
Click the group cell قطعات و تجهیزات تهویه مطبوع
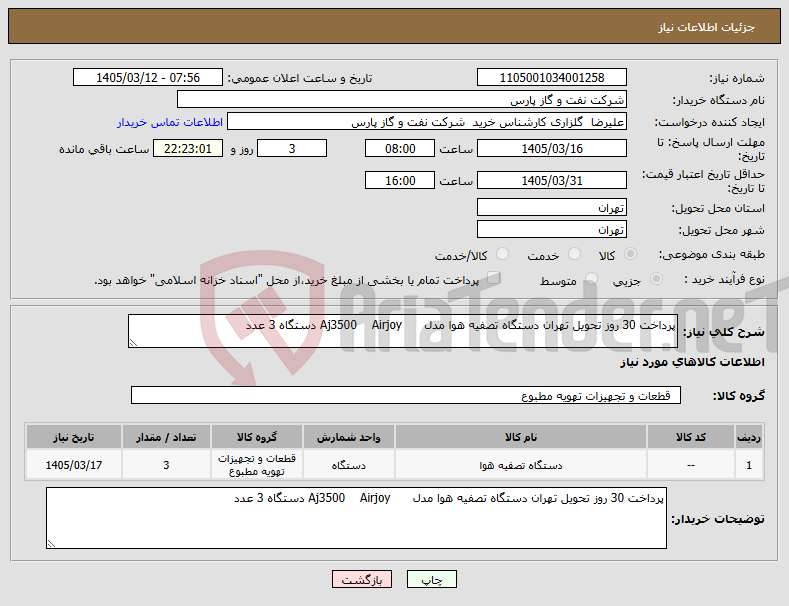click(x=257, y=465)
